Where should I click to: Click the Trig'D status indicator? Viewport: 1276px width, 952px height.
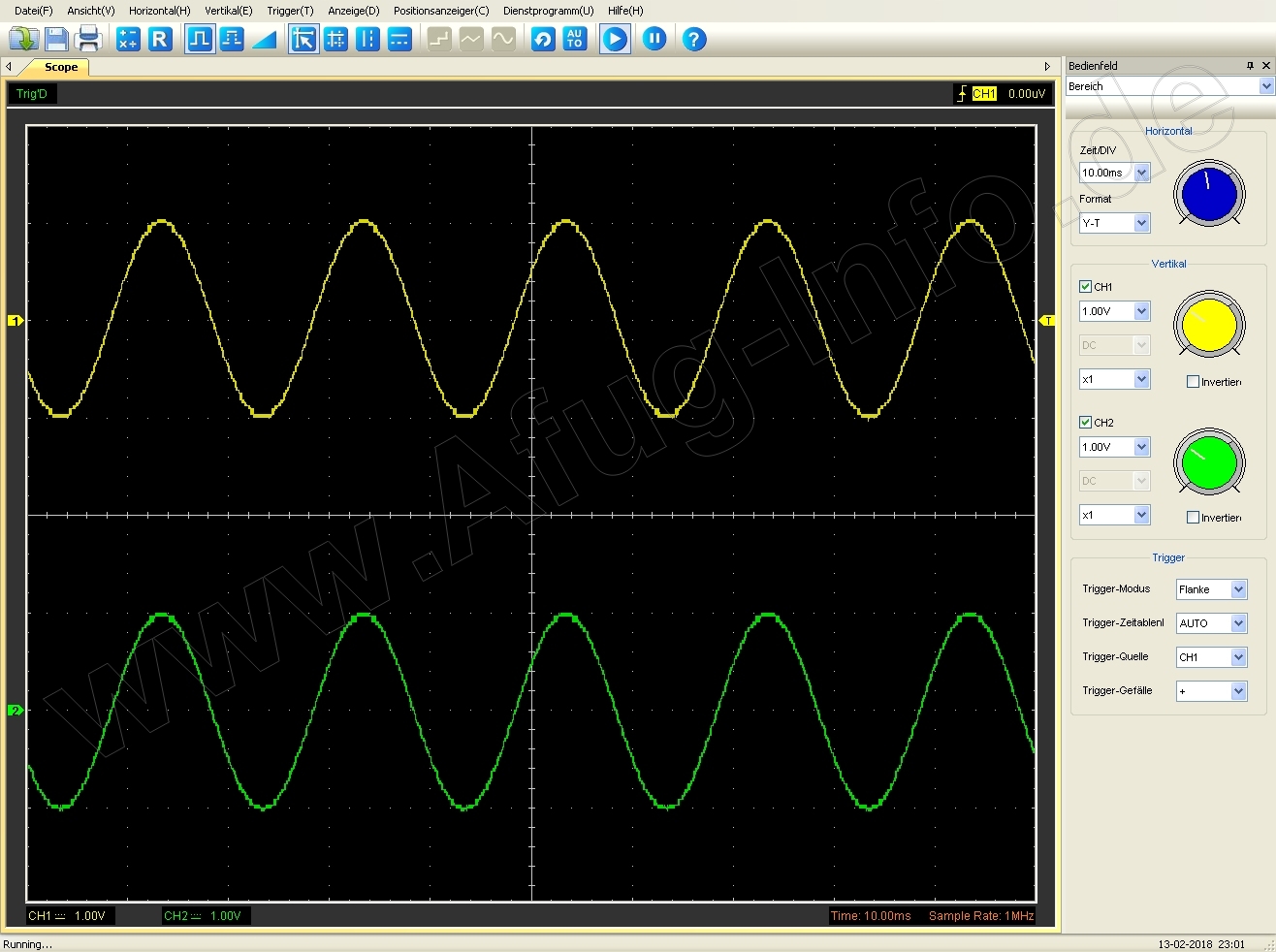click(x=32, y=94)
